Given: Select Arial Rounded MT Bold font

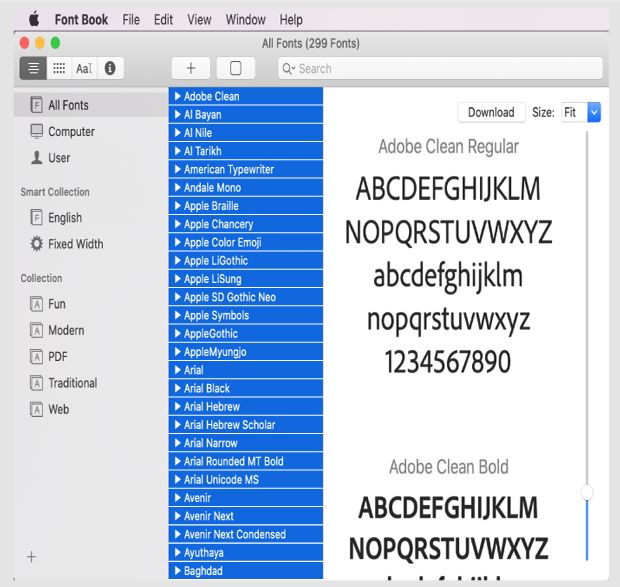Looking at the screenshot, I should point(246,461).
